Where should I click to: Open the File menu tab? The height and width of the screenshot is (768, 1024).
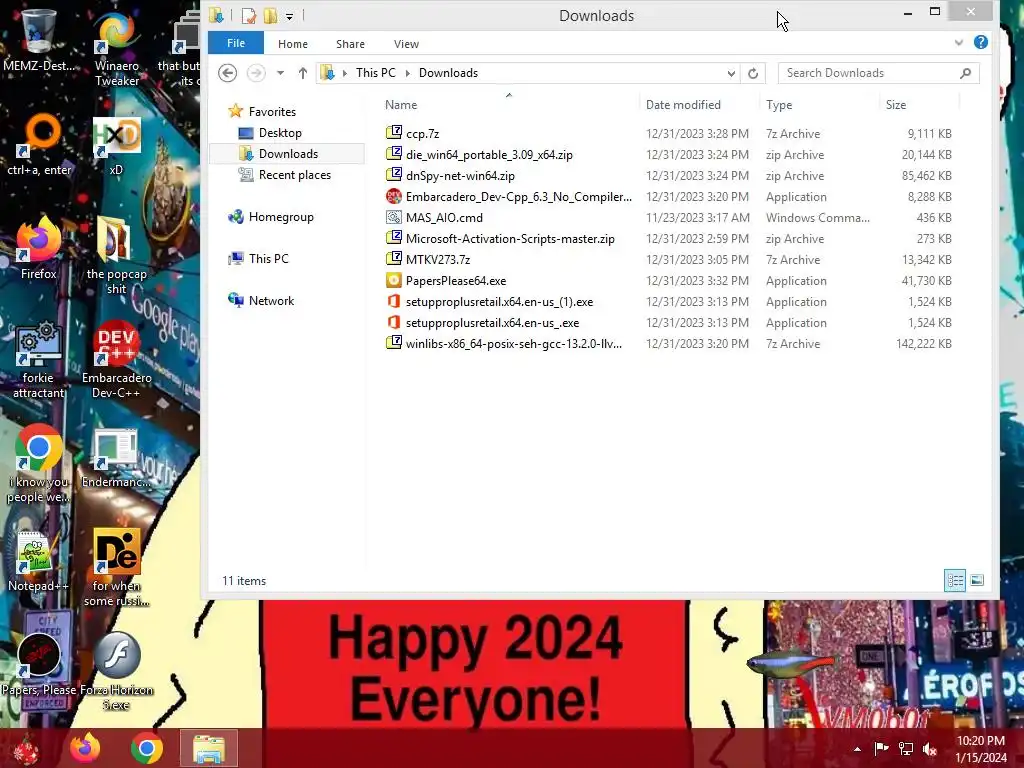point(236,43)
